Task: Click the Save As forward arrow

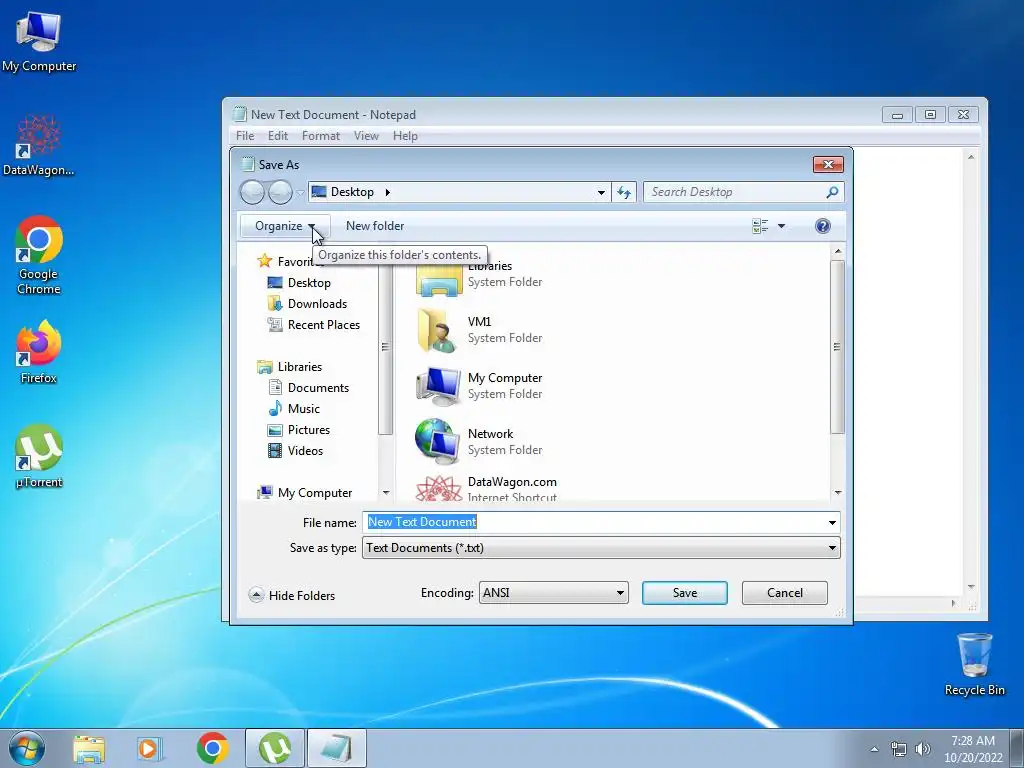Action: click(x=280, y=192)
